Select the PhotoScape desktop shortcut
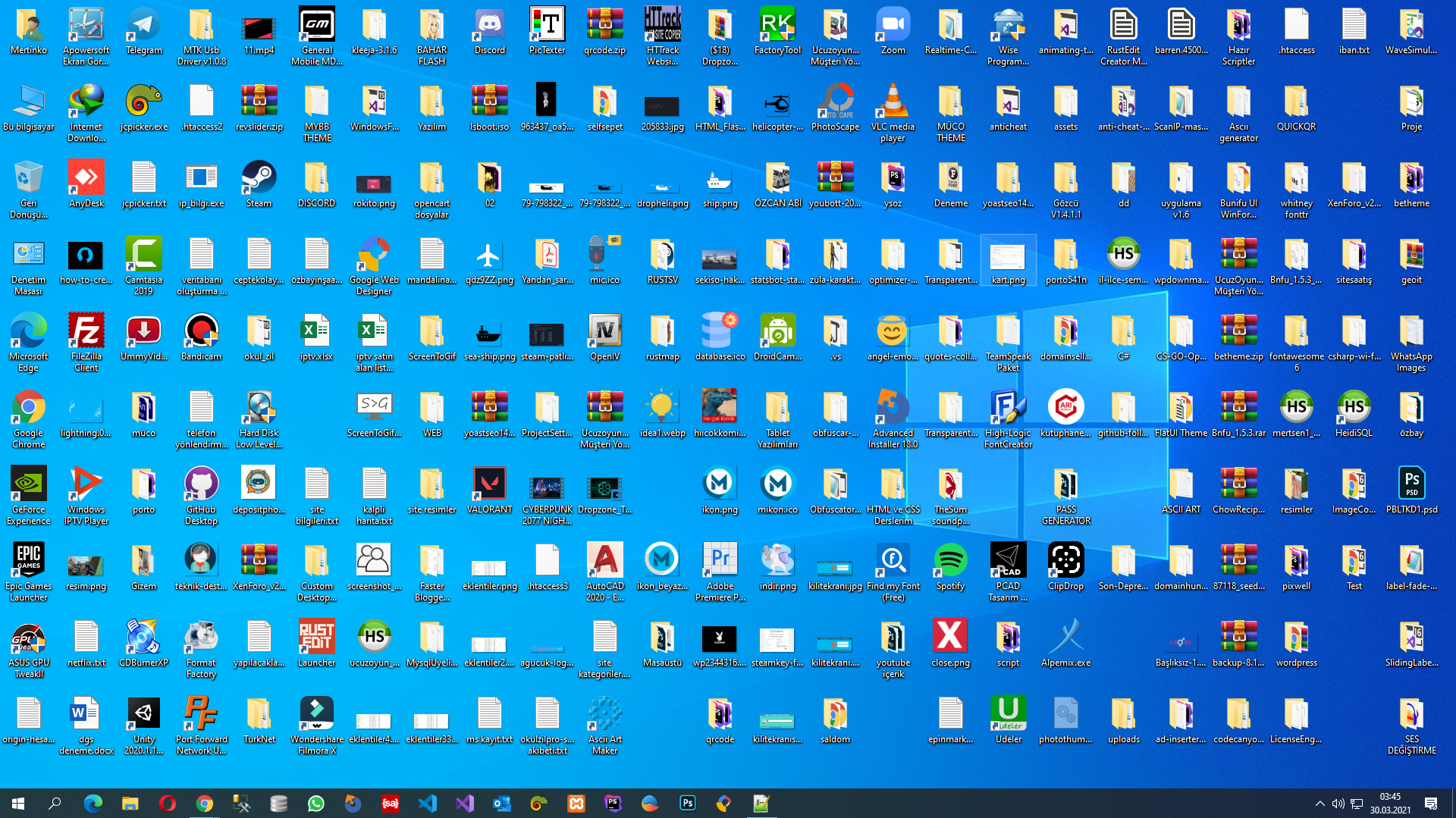The width and height of the screenshot is (1456, 818). coord(836,108)
